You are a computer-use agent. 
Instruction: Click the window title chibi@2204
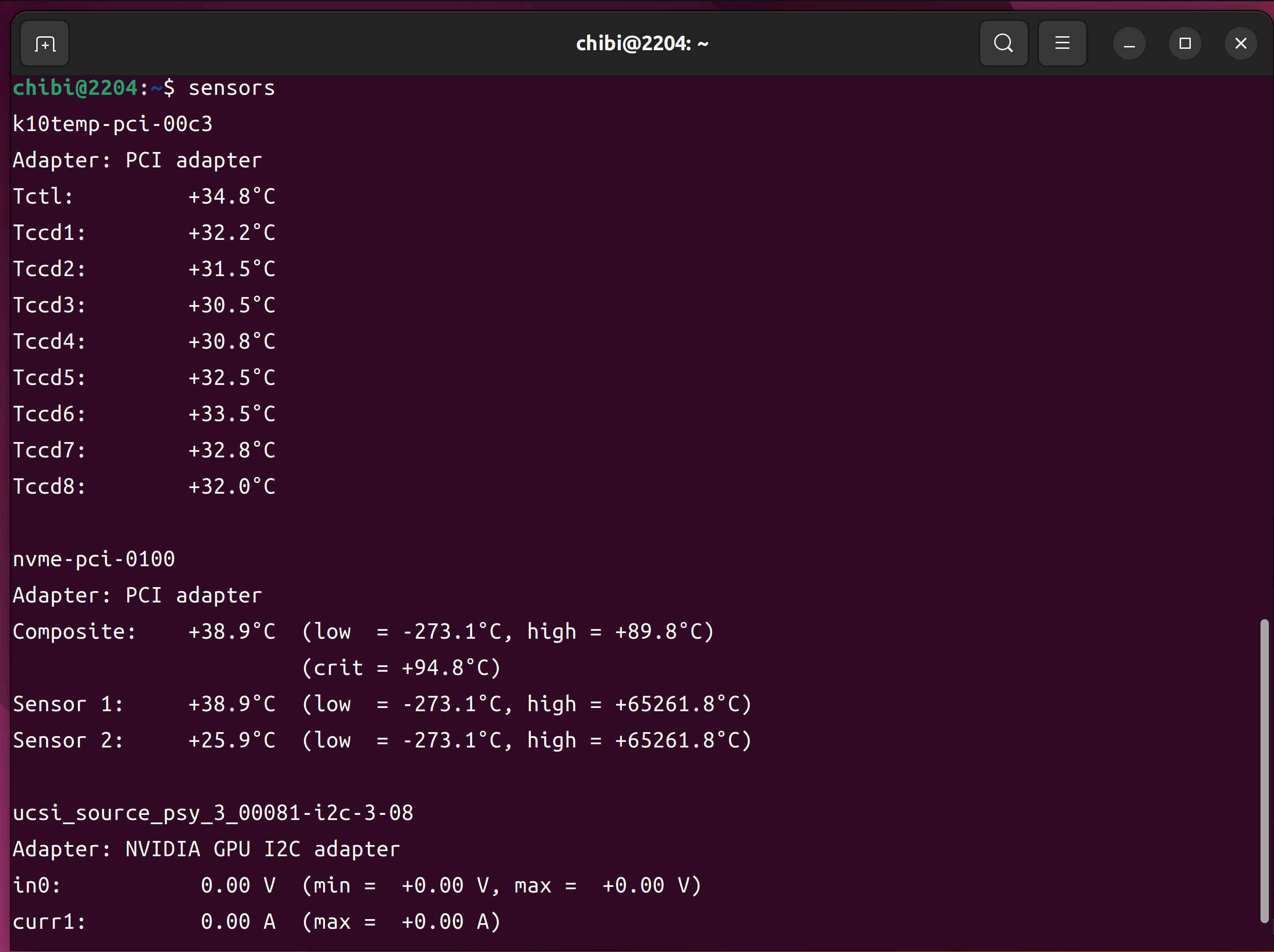641,44
